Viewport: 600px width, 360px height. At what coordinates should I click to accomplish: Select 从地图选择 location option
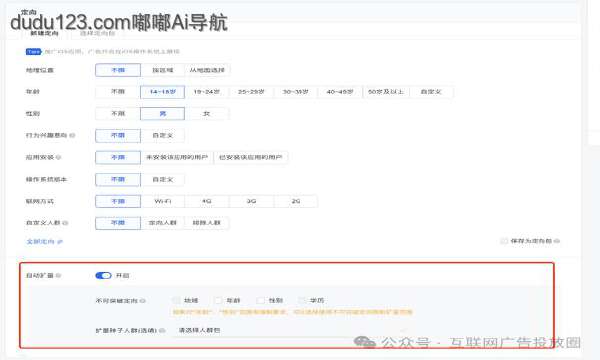[x=207, y=70]
